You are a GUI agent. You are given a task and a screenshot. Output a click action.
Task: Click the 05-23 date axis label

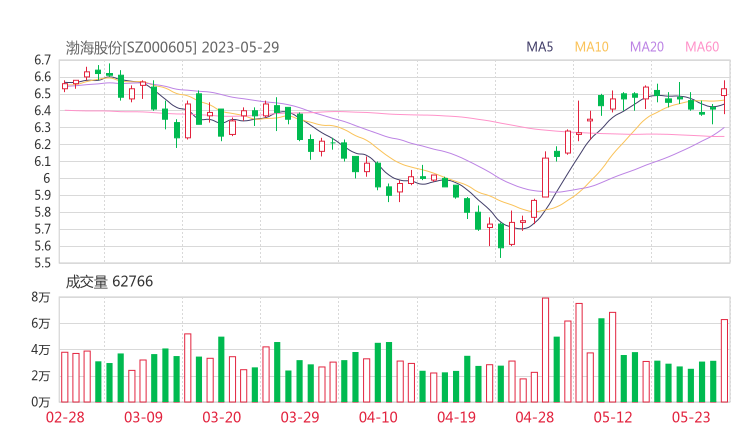coord(691,417)
